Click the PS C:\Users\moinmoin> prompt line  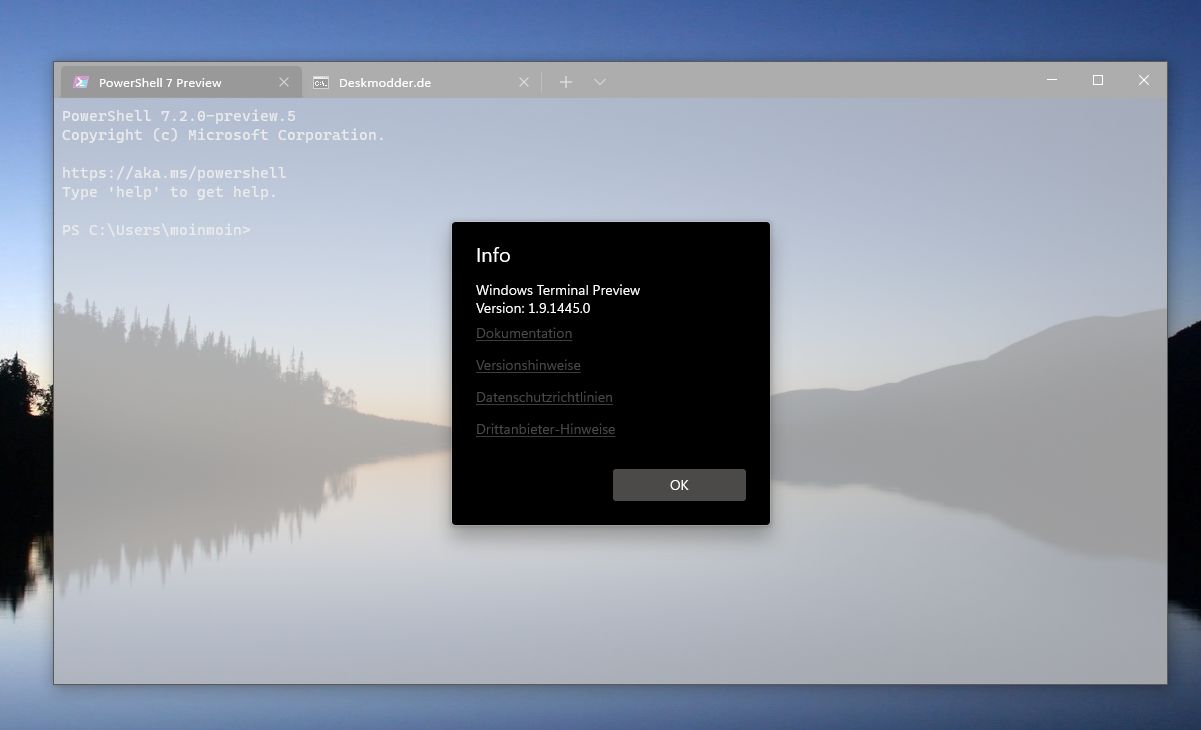(156, 230)
